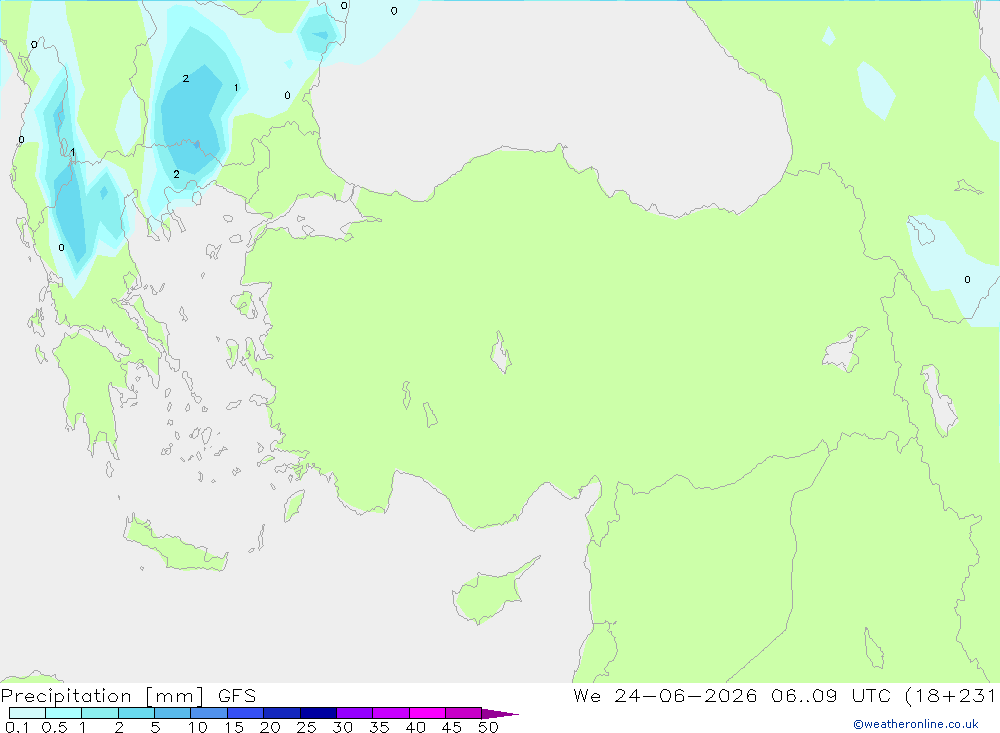Click the 10–15 mm blue legend swatch
Image resolution: width=1000 pixels, height=733 pixels.
click(209, 713)
